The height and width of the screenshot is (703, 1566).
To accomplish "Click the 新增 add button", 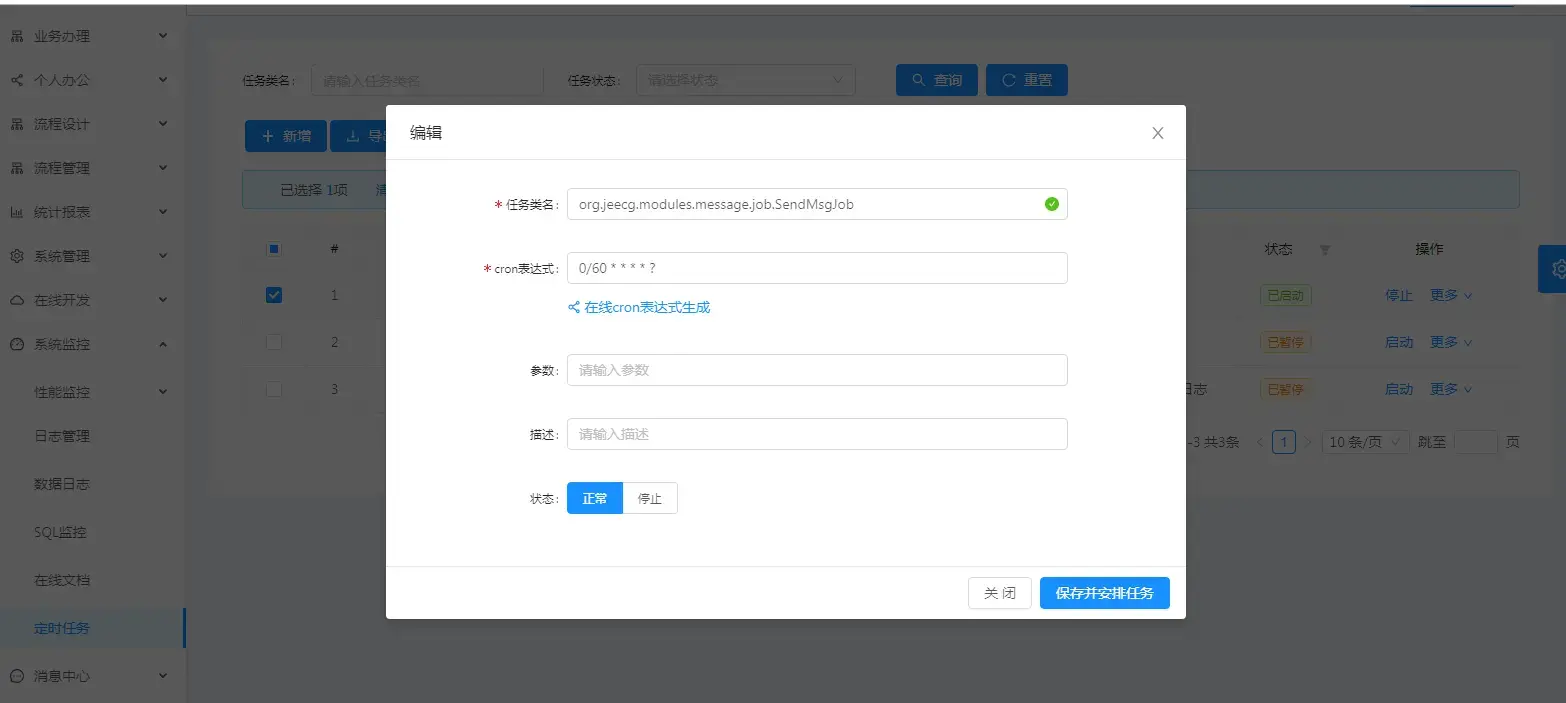I will click(286, 136).
